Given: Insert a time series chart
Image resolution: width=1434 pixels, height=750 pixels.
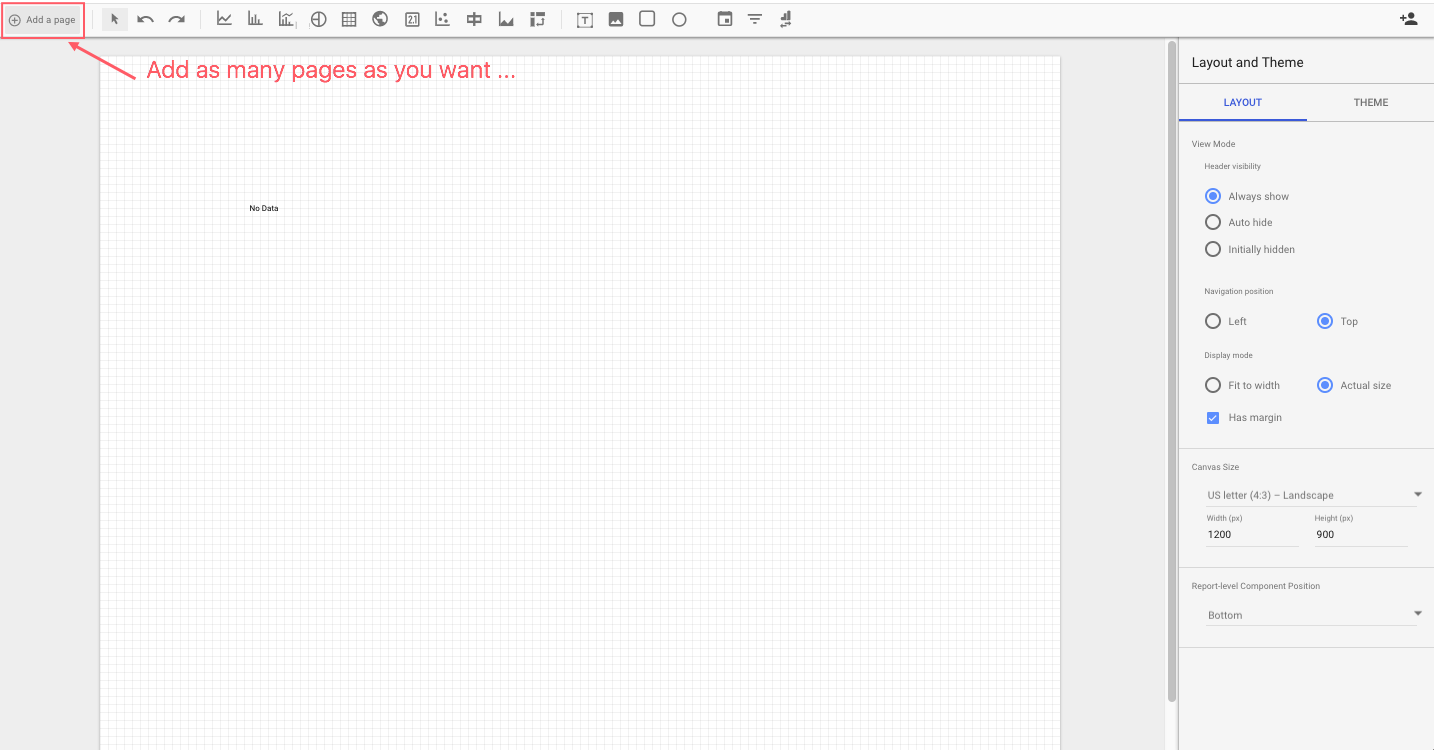Looking at the screenshot, I should (224, 18).
